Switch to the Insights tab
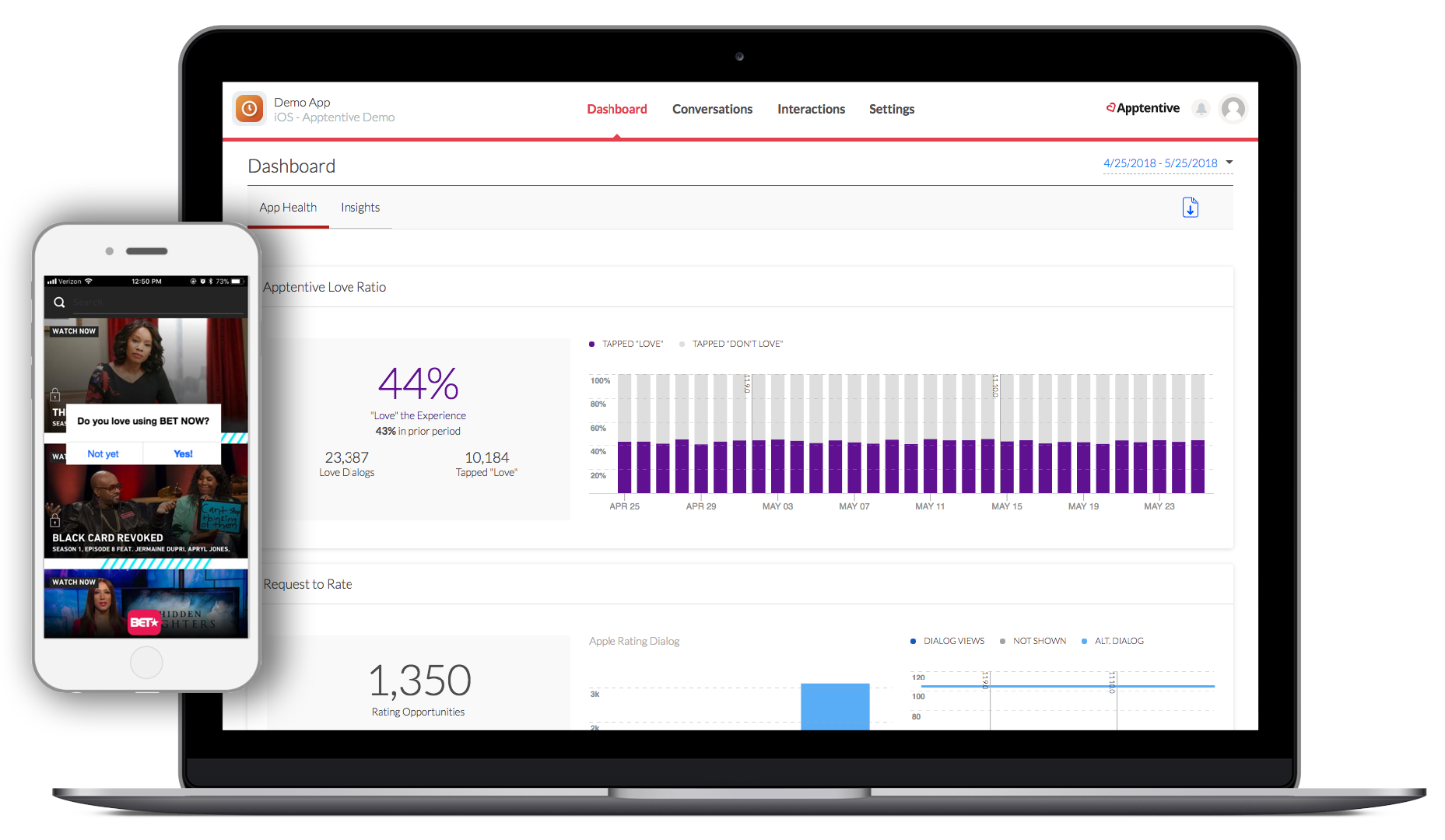The height and width of the screenshot is (840, 1445). 360,208
